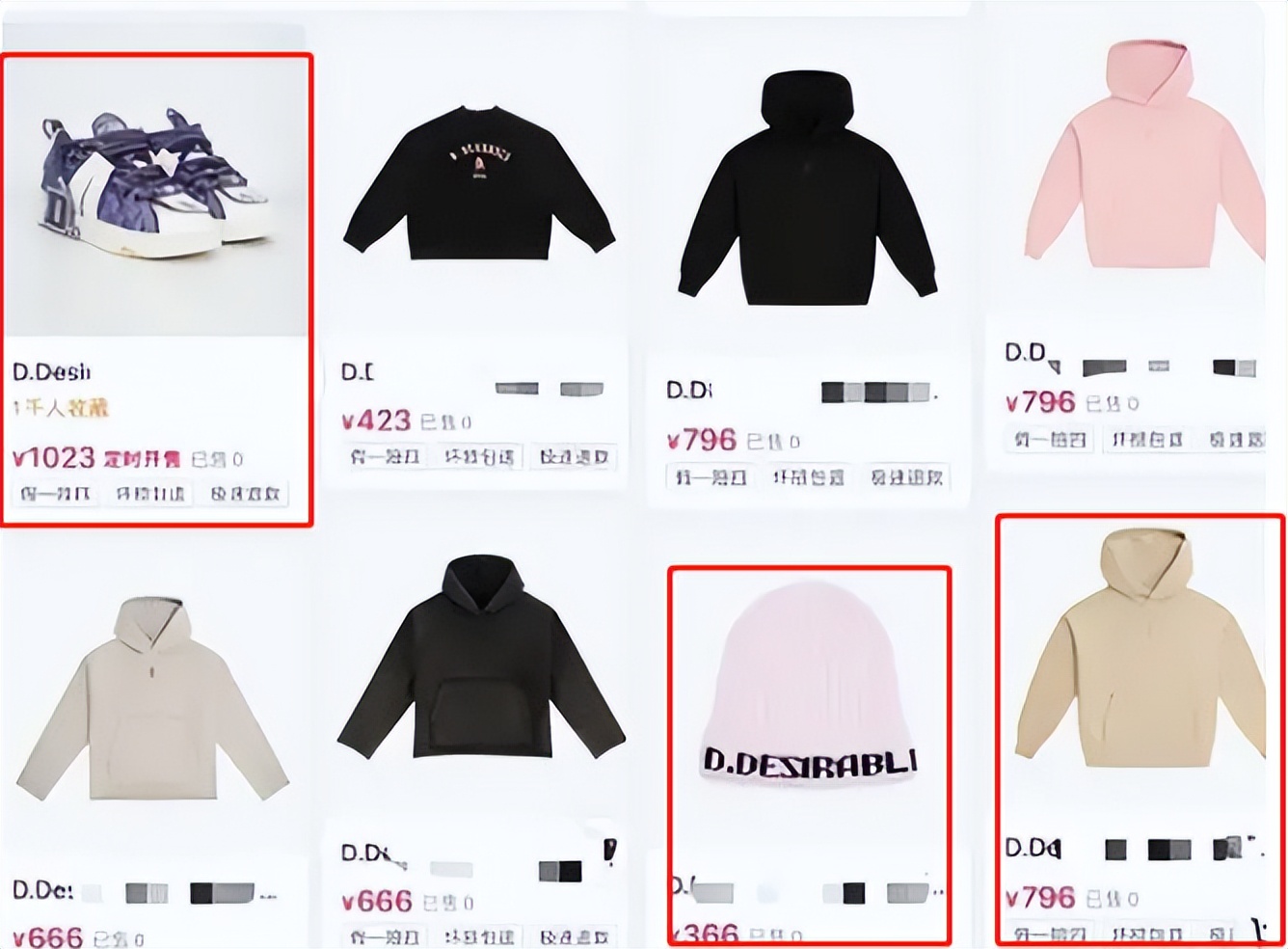Open the black kangaroo-pocket hoodie image
Viewport: 1288px width, 949px height.
(x=481, y=658)
